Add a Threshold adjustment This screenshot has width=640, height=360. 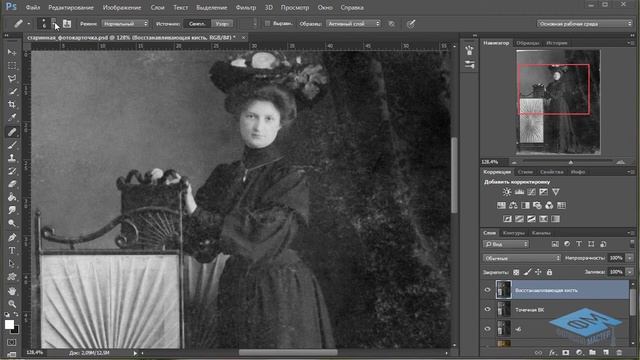(531, 219)
